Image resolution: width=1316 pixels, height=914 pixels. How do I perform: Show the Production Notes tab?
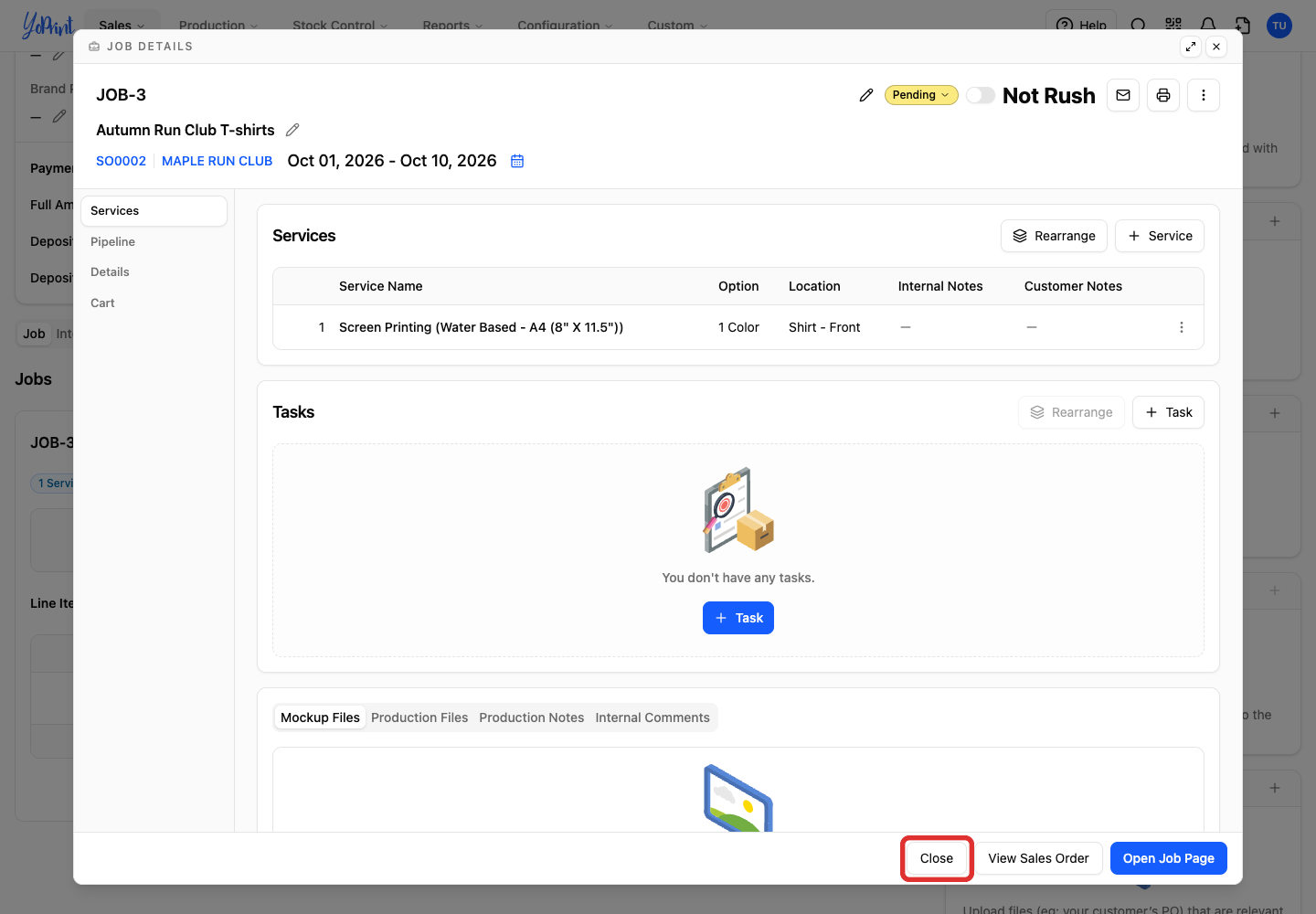(x=532, y=717)
